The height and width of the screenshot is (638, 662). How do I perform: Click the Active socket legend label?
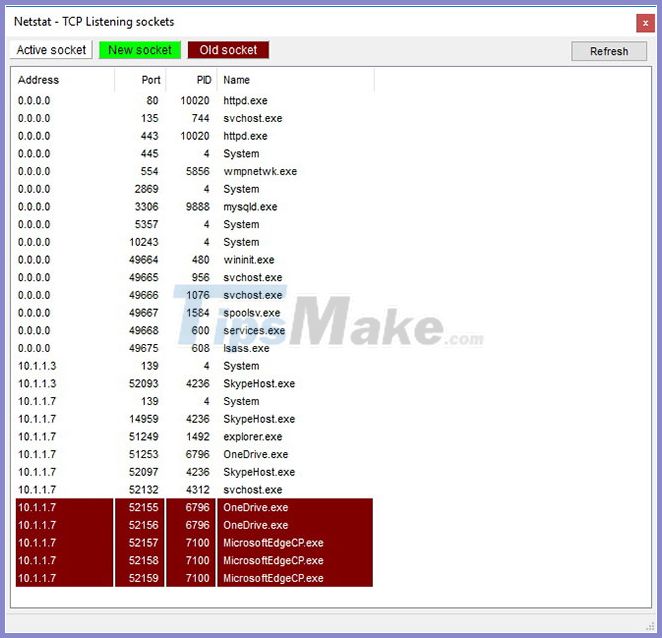51,50
